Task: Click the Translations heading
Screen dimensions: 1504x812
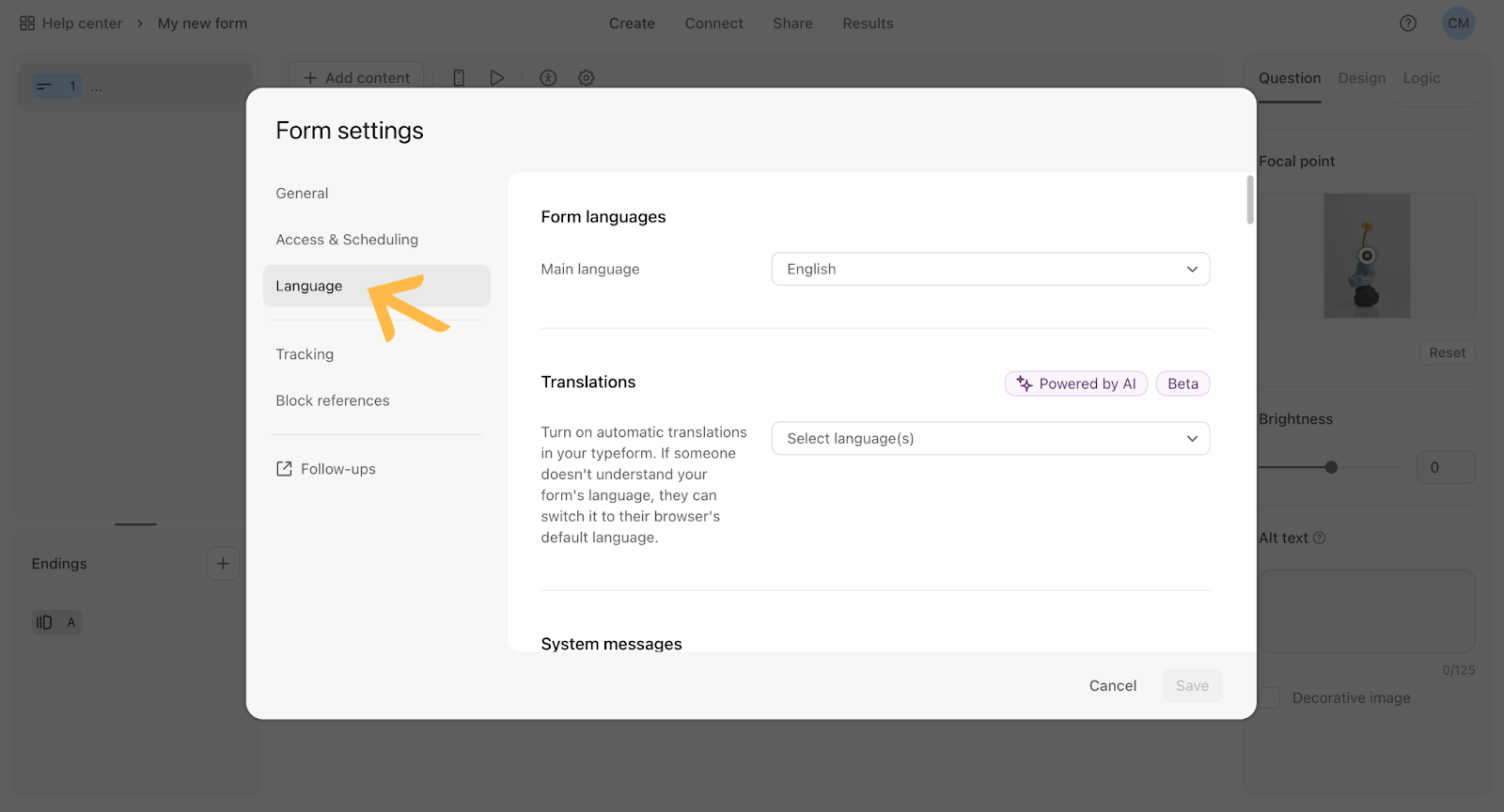Action: tap(588, 382)
